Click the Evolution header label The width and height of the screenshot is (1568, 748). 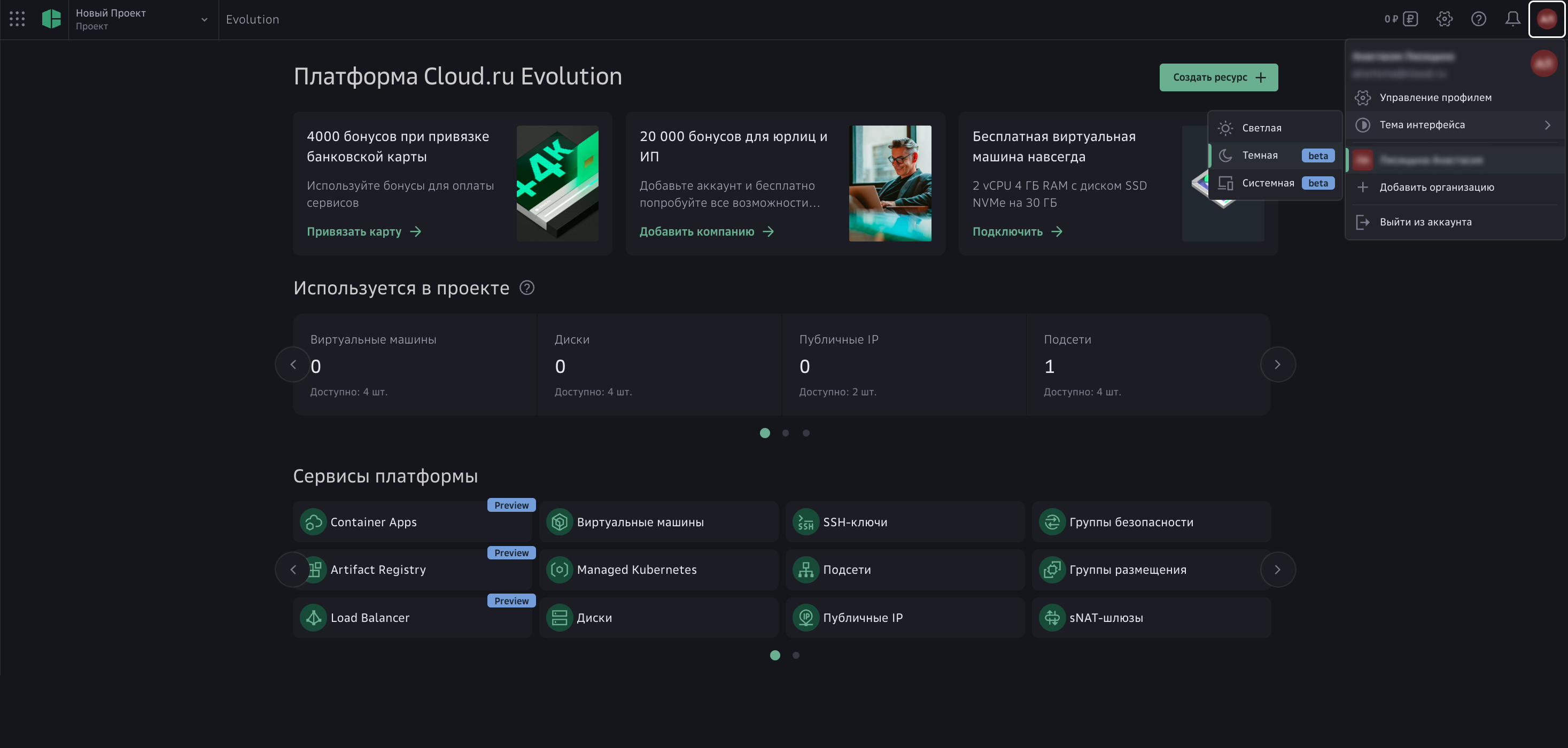(253, 19)
